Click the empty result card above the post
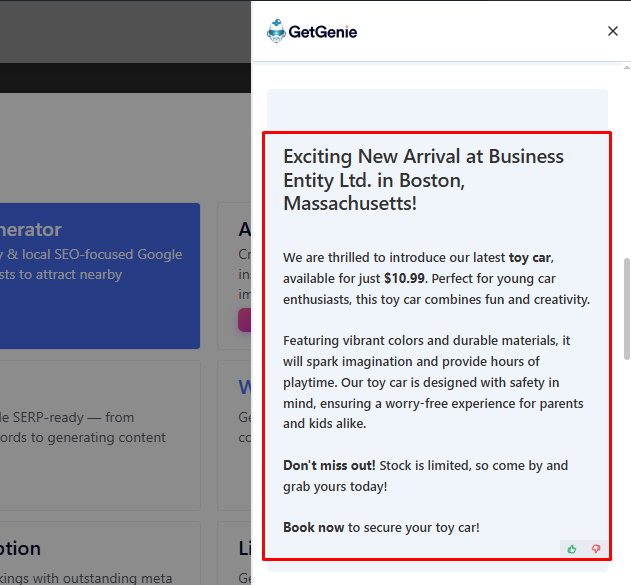The height and width of the screenshot is (585, 631). (437, 108)
